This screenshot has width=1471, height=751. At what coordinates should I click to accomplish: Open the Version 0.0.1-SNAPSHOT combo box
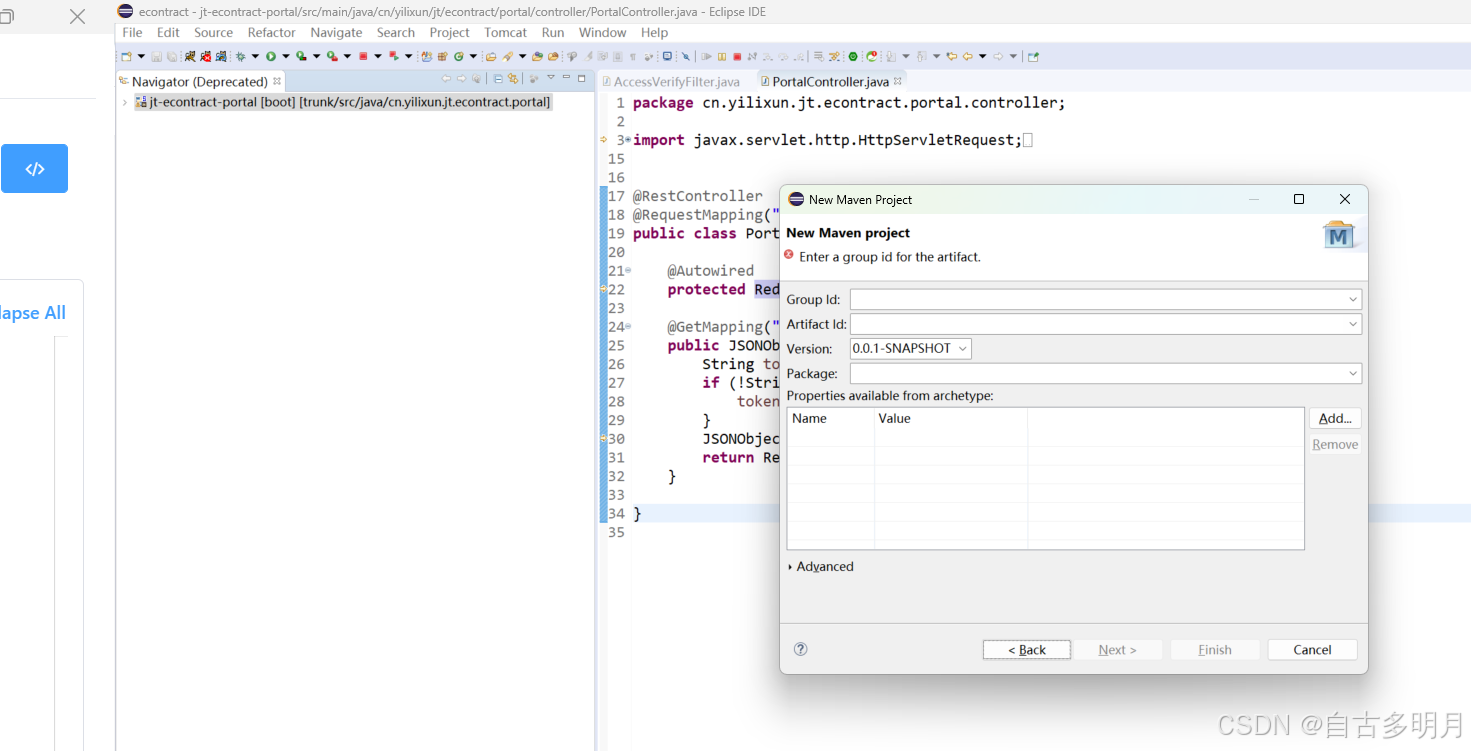pos(910,348)
